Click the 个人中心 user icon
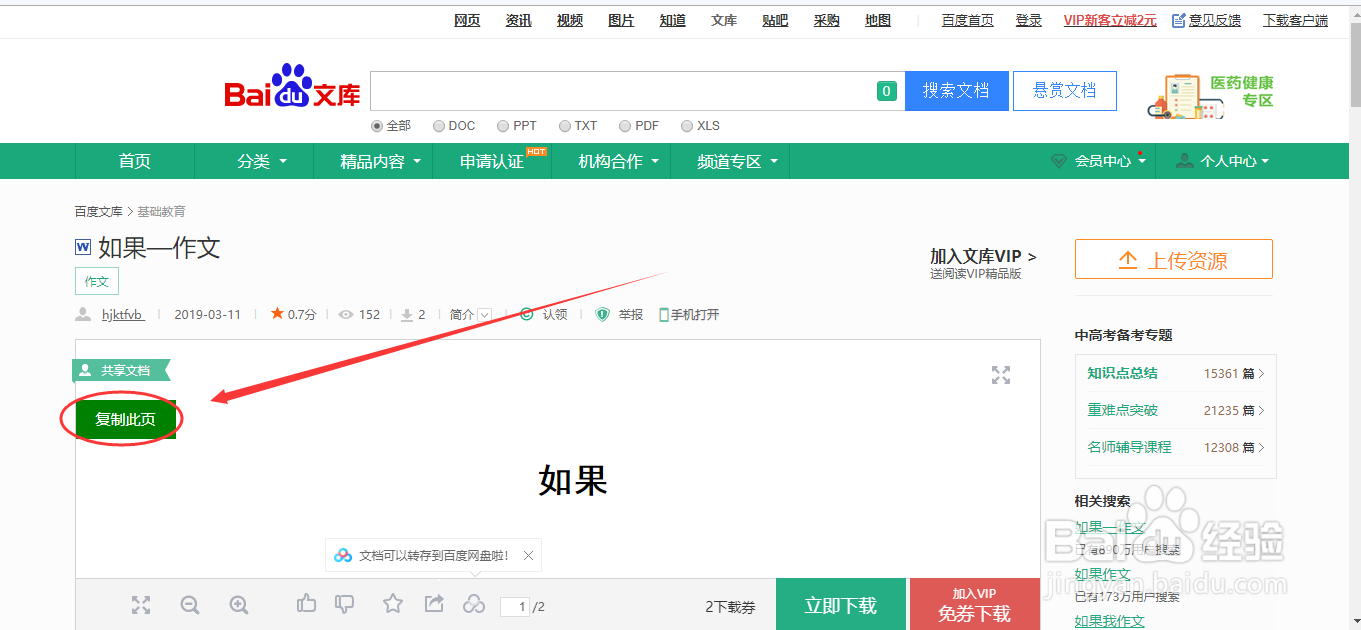This screenshot has height=630, width=1361. point(1185,161)
